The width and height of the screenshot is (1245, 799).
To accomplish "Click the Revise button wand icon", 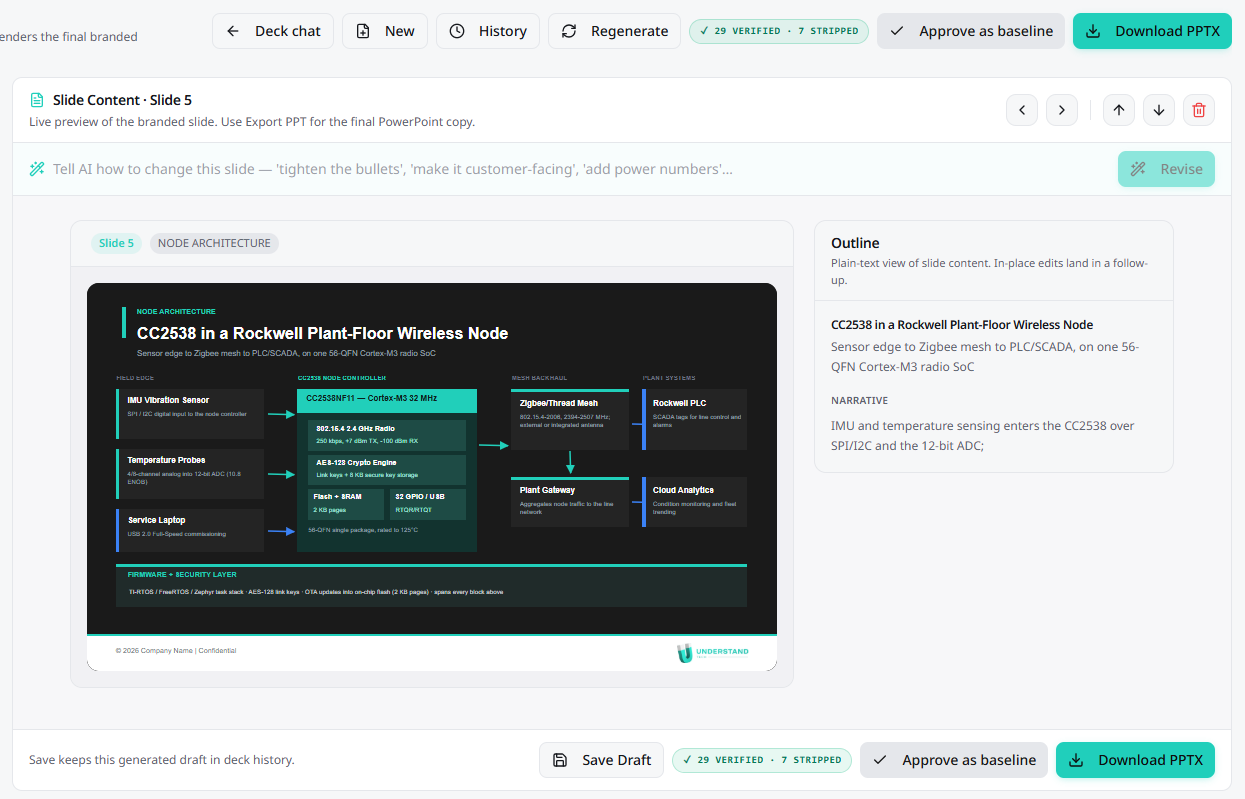I will pyautogui.click(x=1138, y=169).
